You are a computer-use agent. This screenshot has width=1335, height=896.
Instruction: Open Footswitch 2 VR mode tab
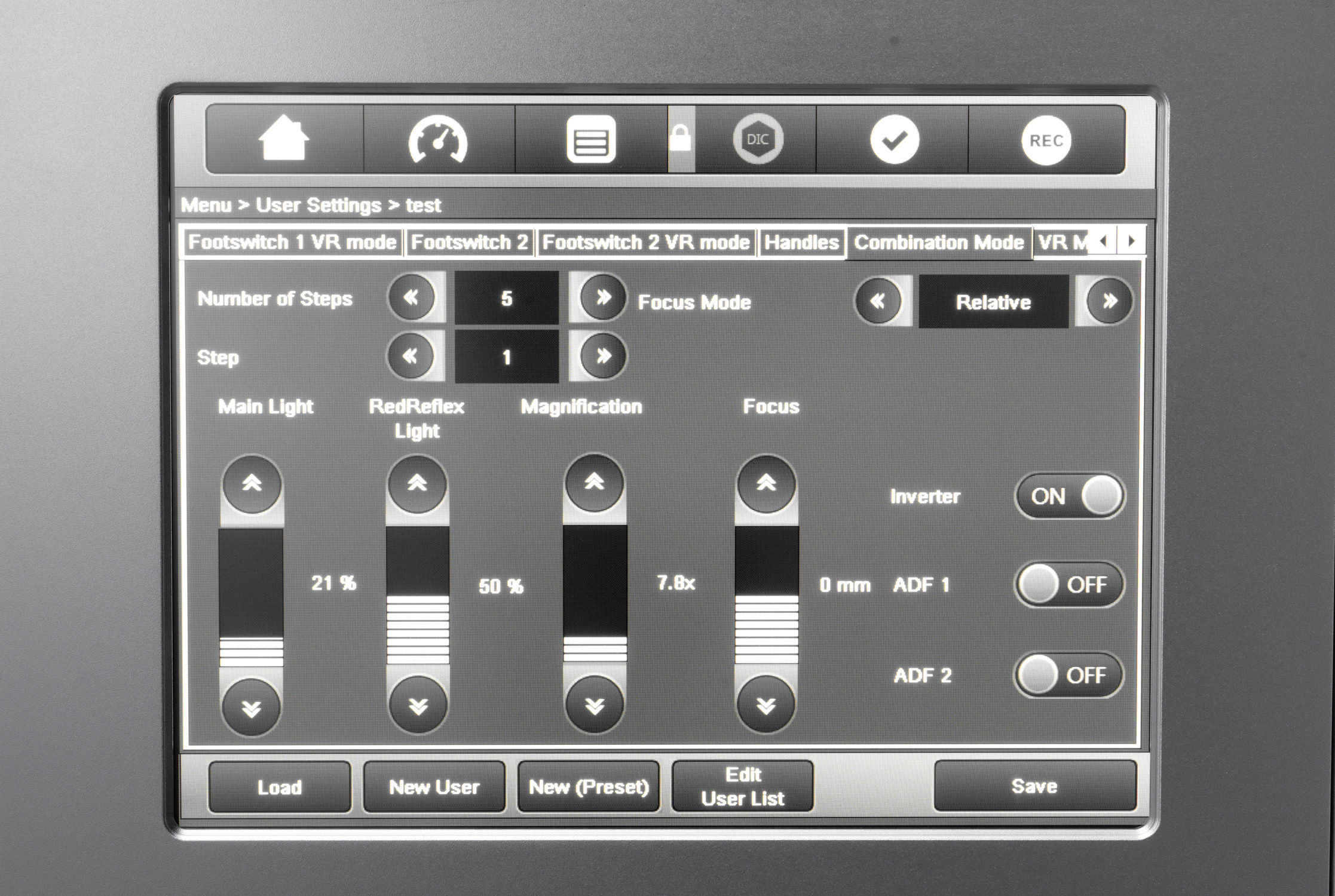click(x=645, y=243)
